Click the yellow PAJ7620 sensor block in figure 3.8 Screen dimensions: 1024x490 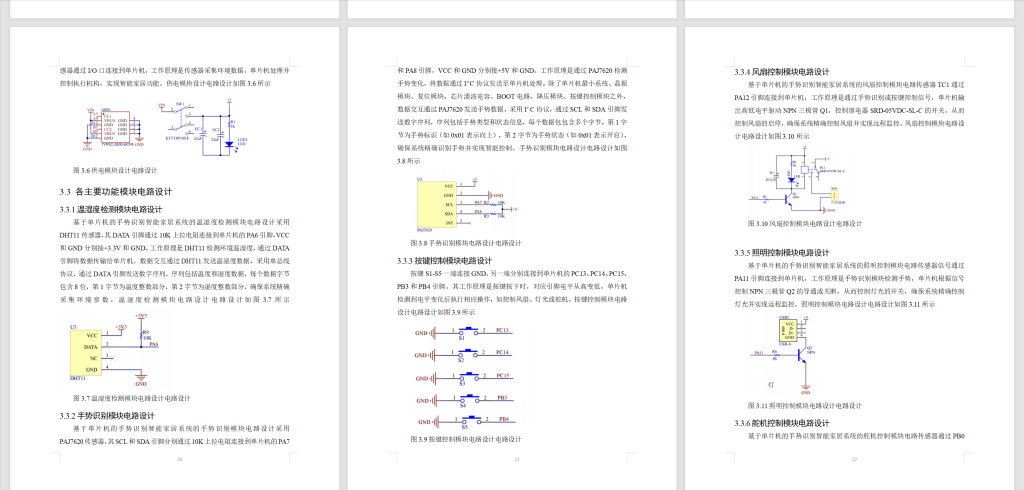[438, 204]
